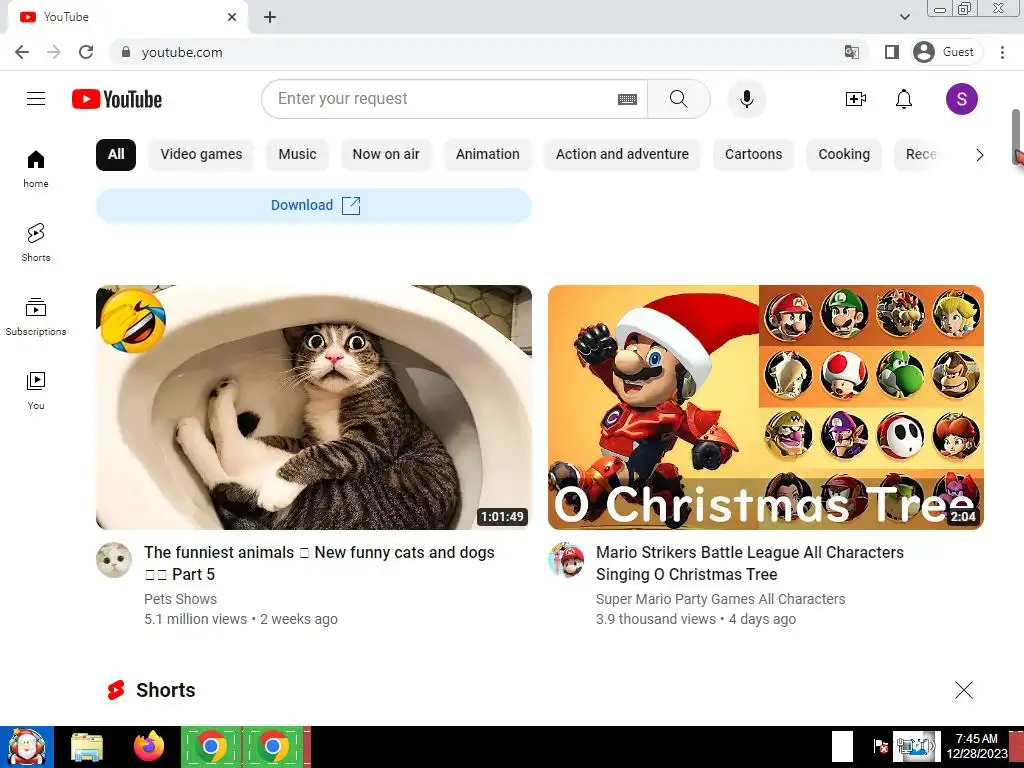Reload the page with the refresh icon
The image size is (1024, 768).
click(x=86, y=52)
